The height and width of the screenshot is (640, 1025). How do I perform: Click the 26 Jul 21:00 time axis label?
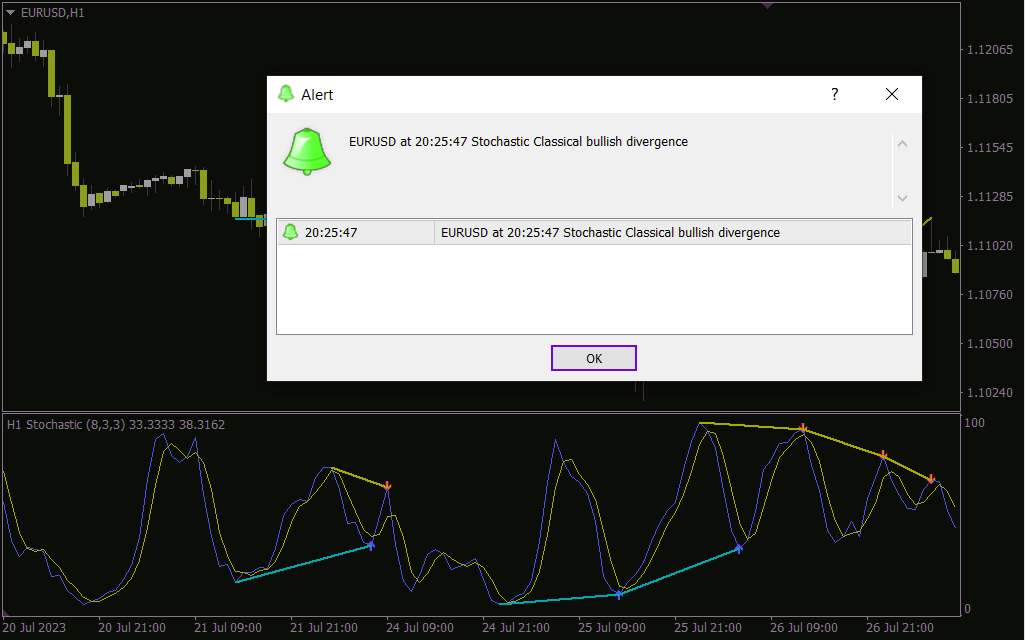899,628
